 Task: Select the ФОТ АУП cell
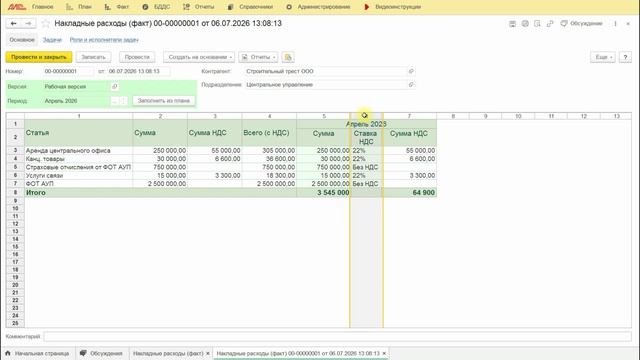click(78, 184)
